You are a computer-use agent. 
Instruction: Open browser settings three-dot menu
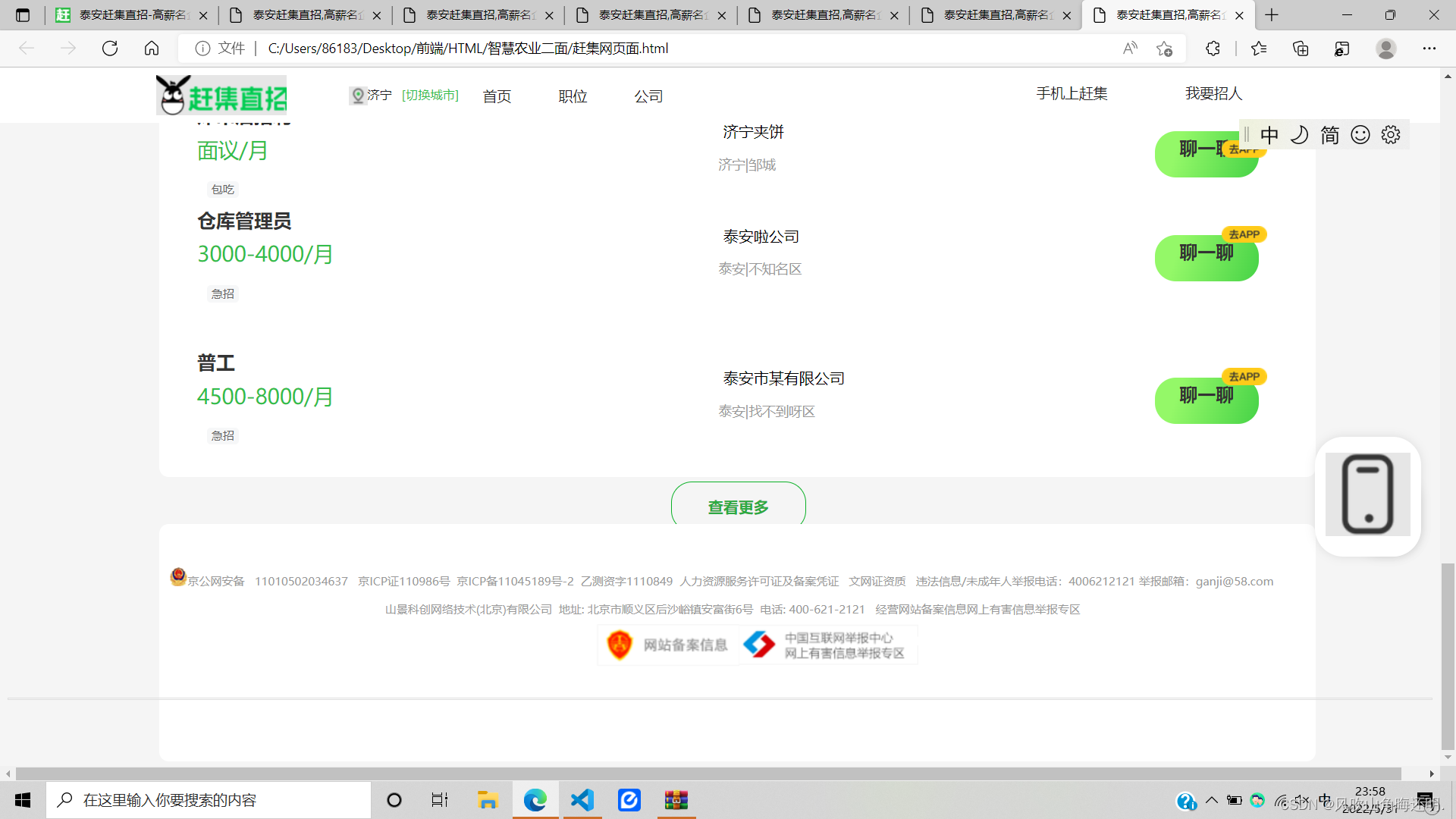[1429, 49]
